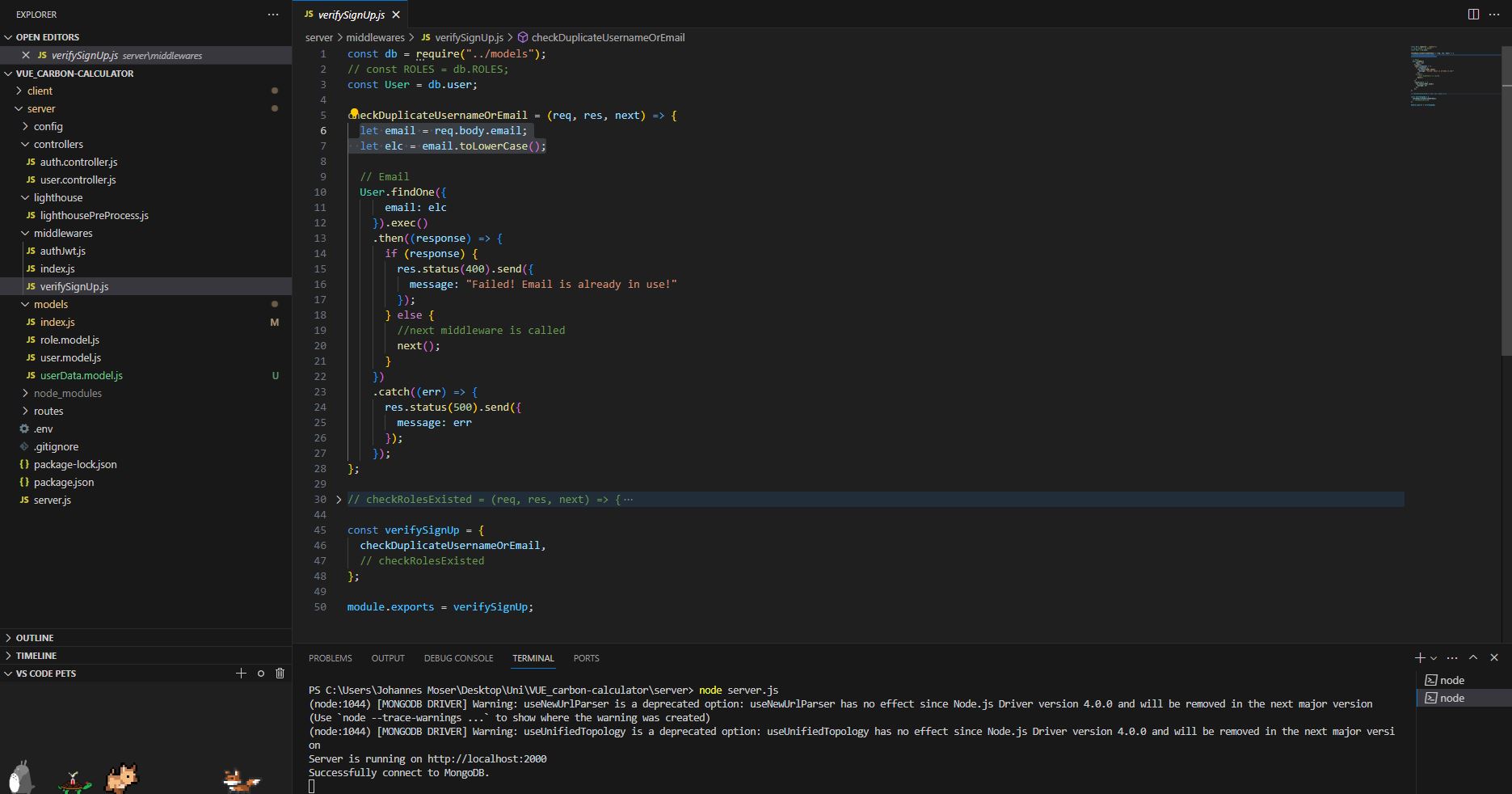Remove pet using the trash icon
Screen dimensions: 1512x794
[280, 673]
